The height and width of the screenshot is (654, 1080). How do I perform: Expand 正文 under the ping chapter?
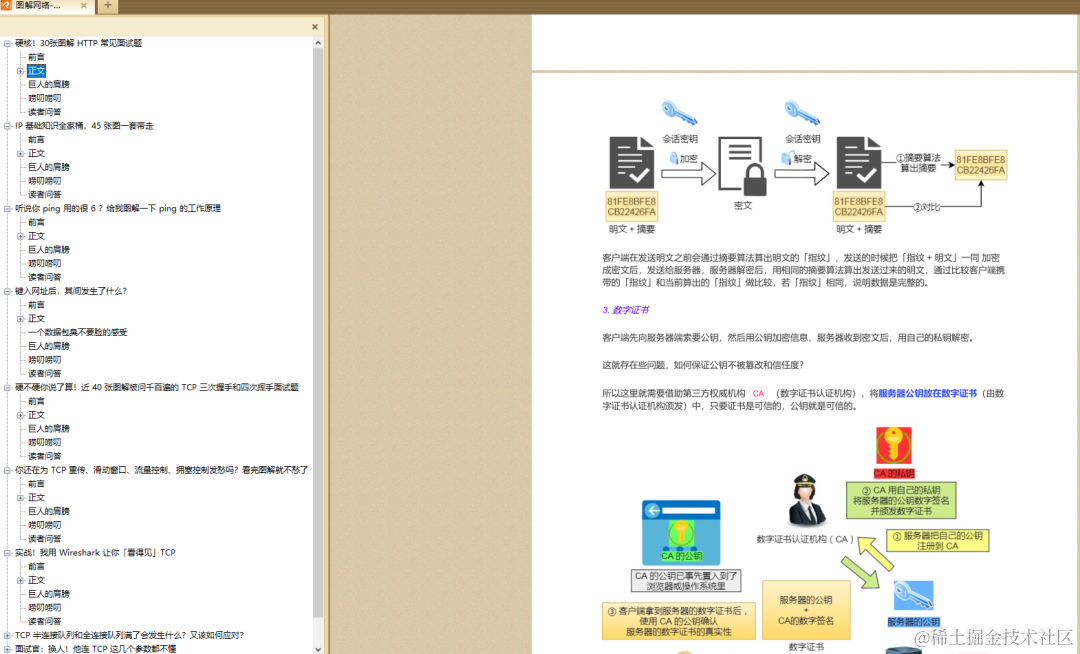tap(20, 235)
